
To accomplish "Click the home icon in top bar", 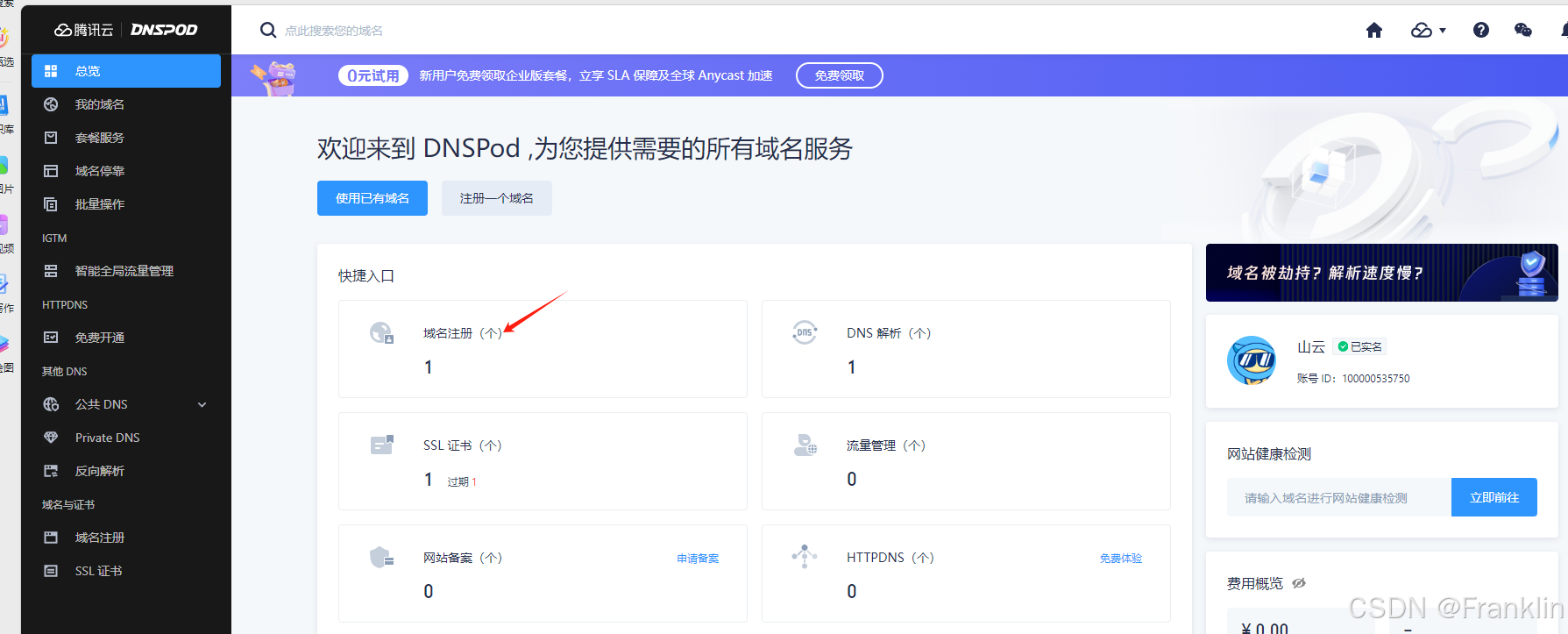I will coord(1374,31).
